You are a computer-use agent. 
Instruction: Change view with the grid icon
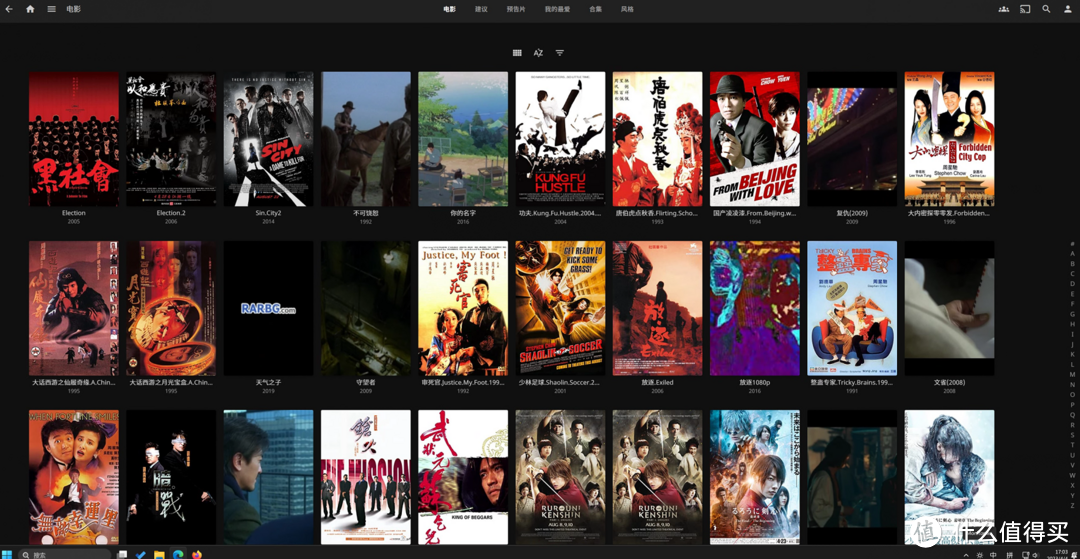click(x=517, y=53)
